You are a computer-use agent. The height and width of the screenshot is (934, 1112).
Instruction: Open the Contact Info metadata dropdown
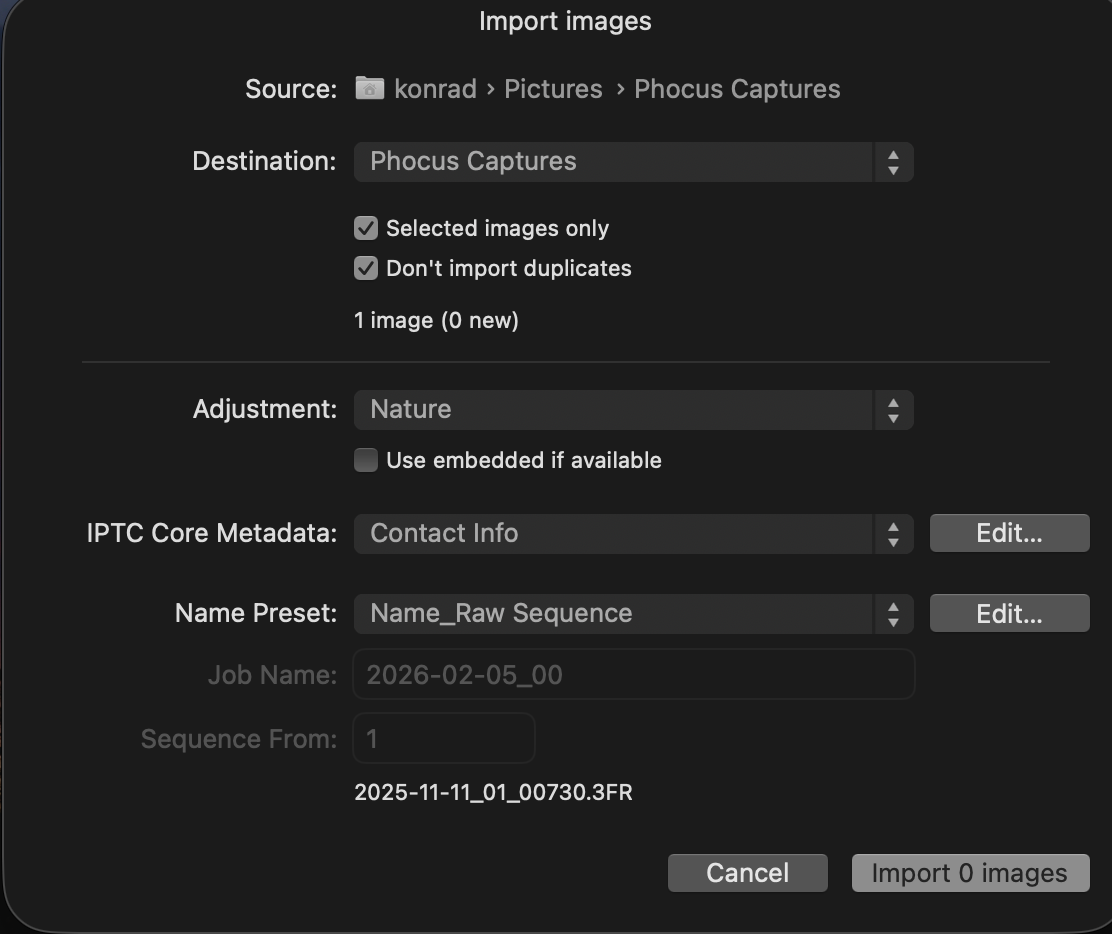pos(633,534)
